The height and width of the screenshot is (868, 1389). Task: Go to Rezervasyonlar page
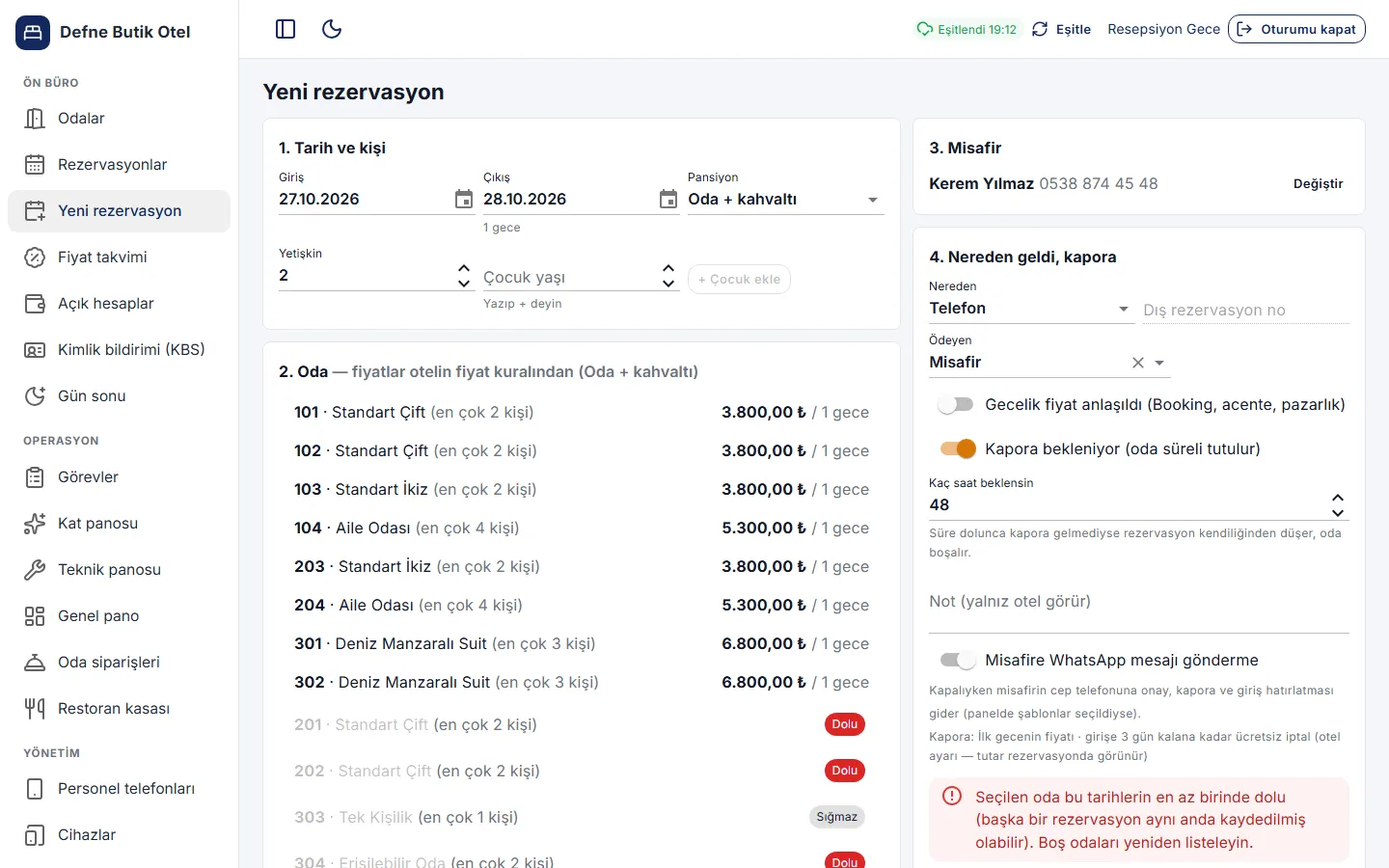[x=119, y=165]
